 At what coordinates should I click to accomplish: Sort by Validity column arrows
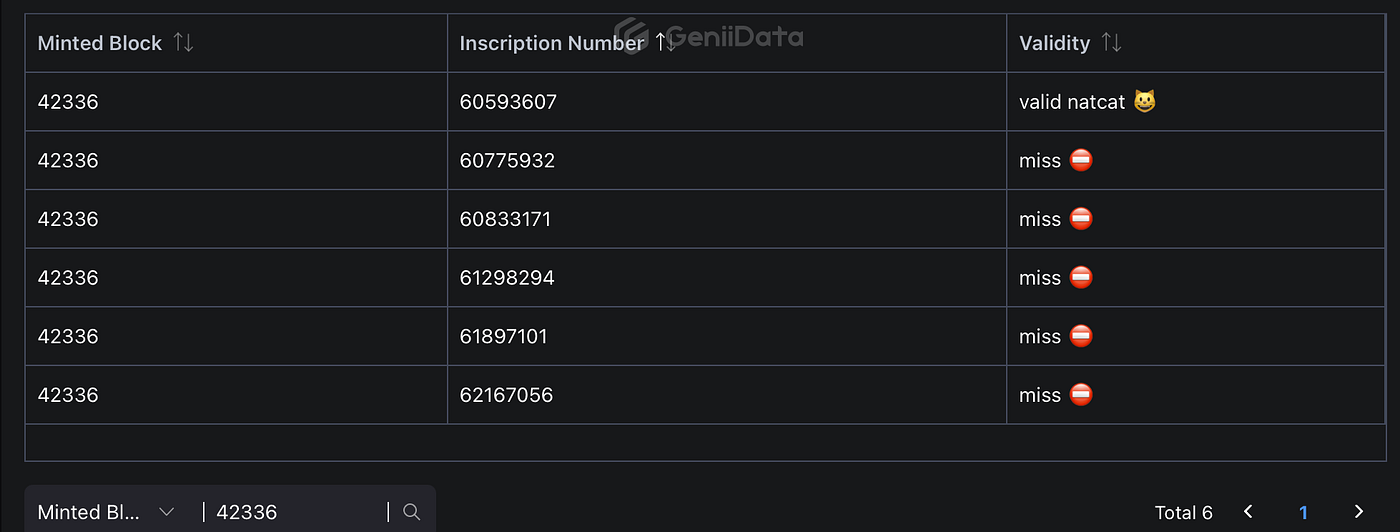tap(1111, 43)
